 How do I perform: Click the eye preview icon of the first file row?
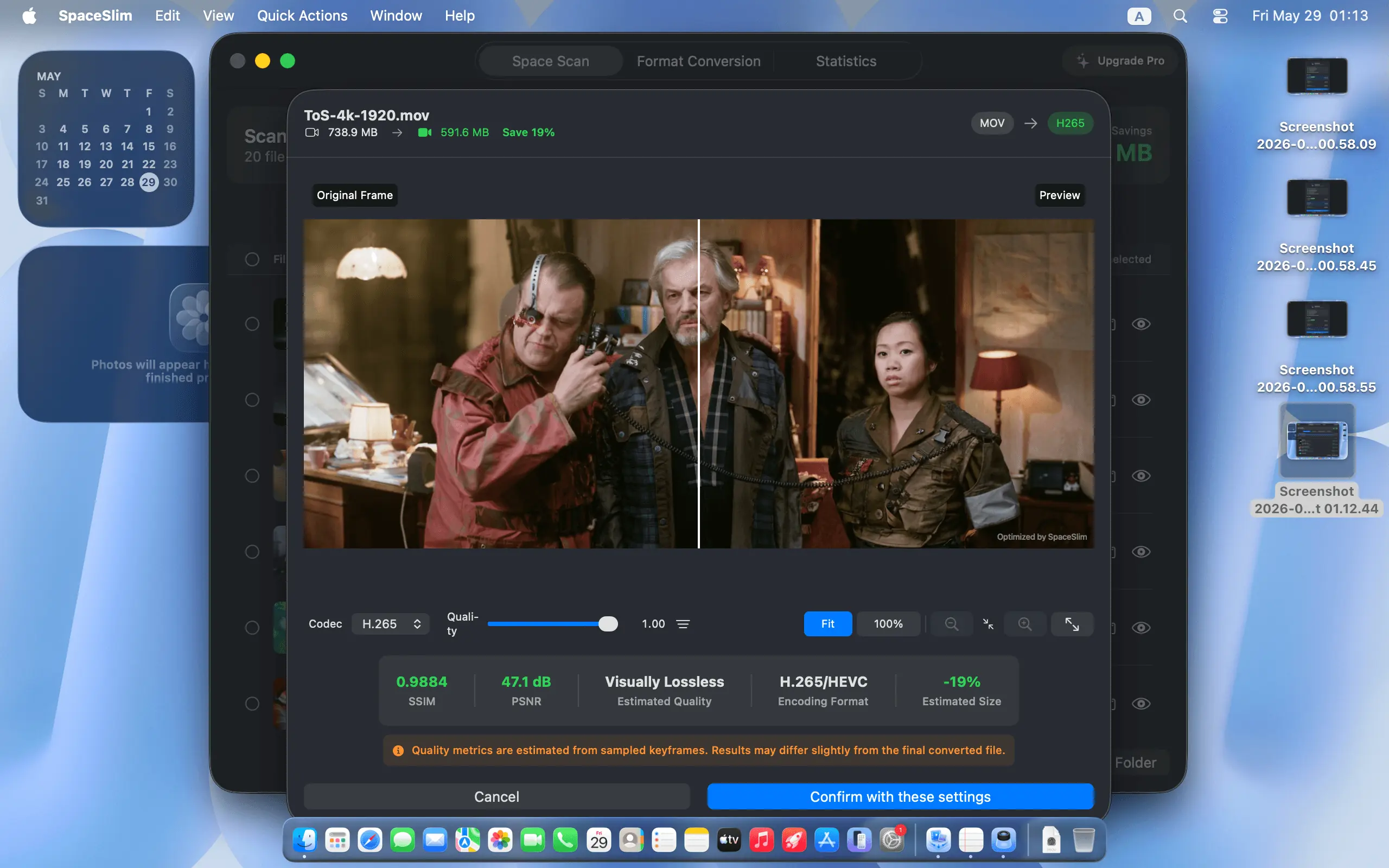(x=1140, y=324)
